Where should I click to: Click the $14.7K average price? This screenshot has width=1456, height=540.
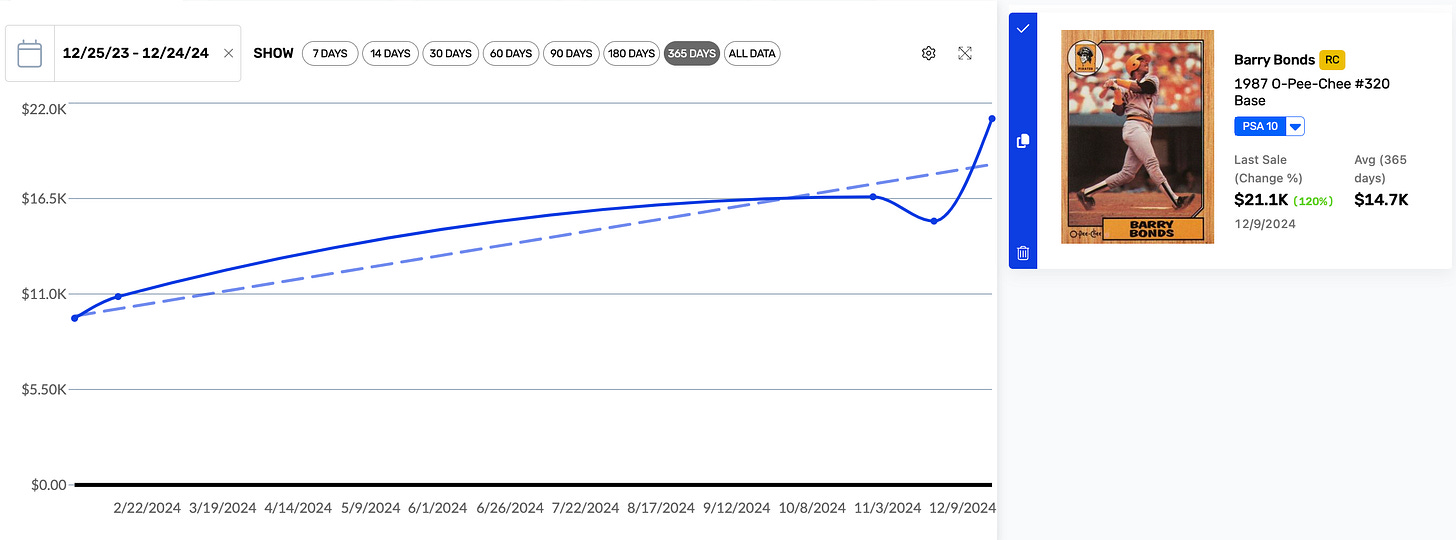click(1381, 199)
